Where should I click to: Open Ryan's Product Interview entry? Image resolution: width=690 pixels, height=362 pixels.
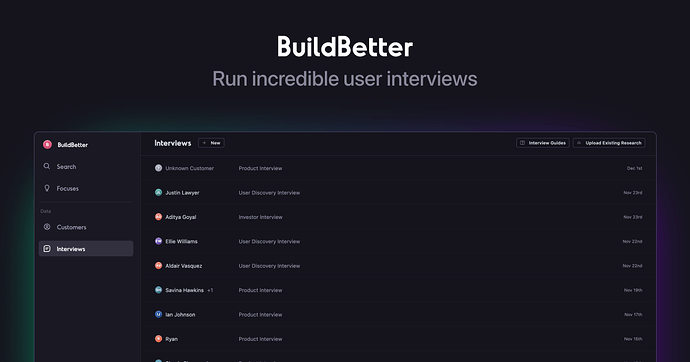coord(398,339)
